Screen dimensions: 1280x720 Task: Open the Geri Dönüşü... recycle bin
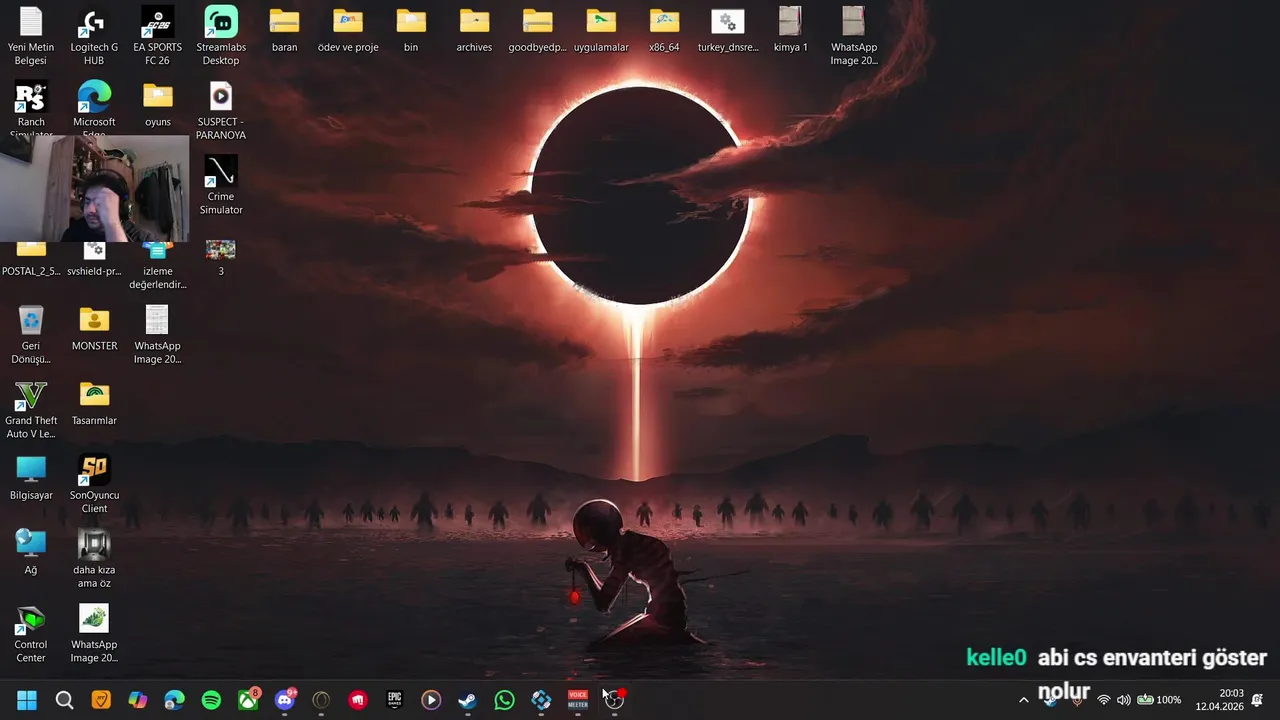(31, 335)
